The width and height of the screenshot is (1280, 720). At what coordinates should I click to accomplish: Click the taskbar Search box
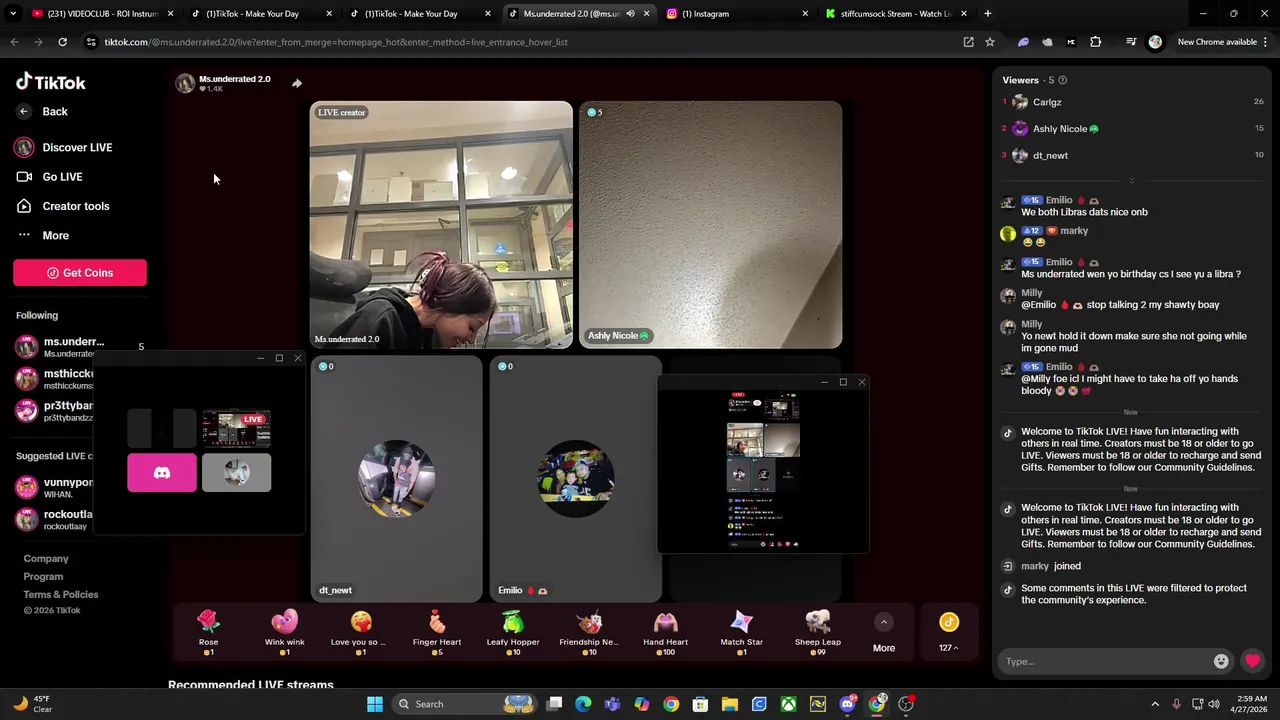pyautogui.click(x=466, y=704)
